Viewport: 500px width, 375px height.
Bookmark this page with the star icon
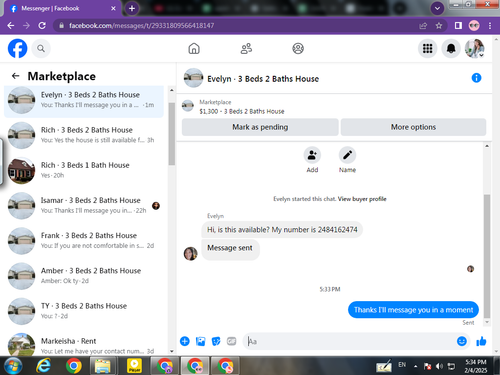click(439, 26)
